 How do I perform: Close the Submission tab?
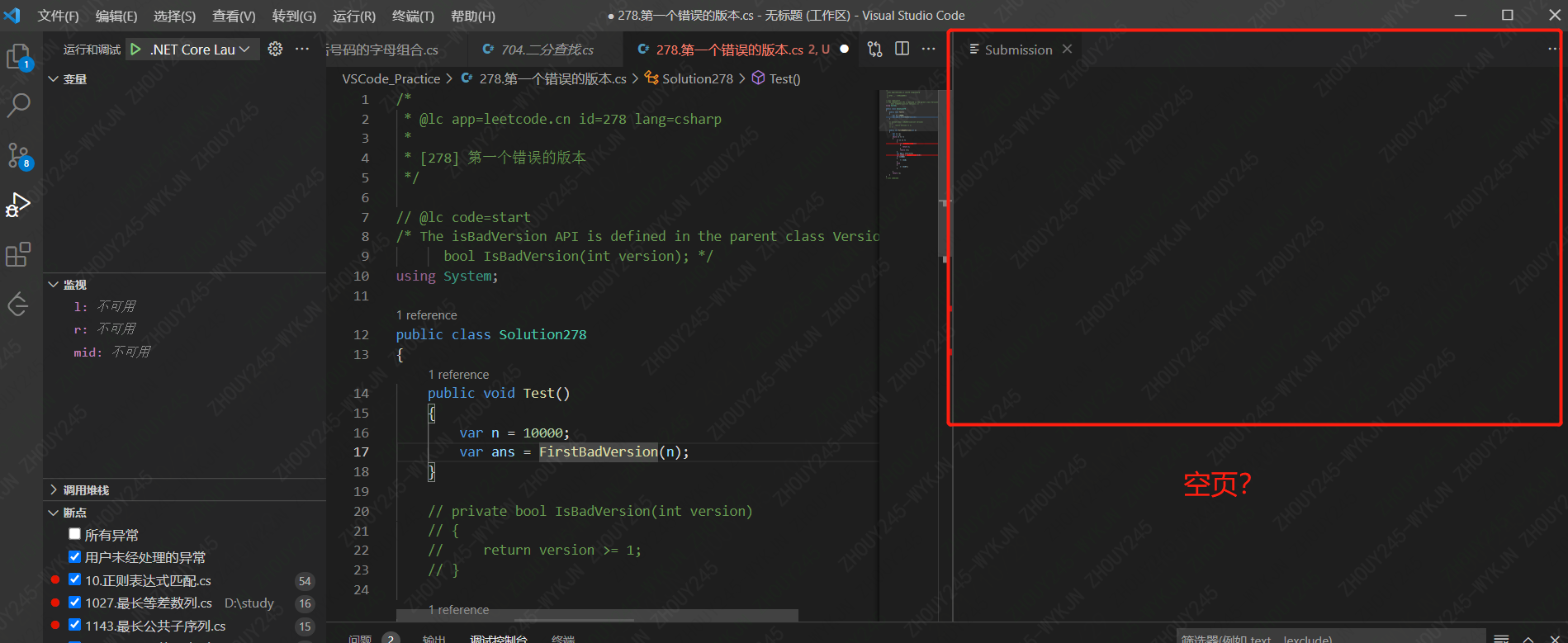click(1068, 50)
